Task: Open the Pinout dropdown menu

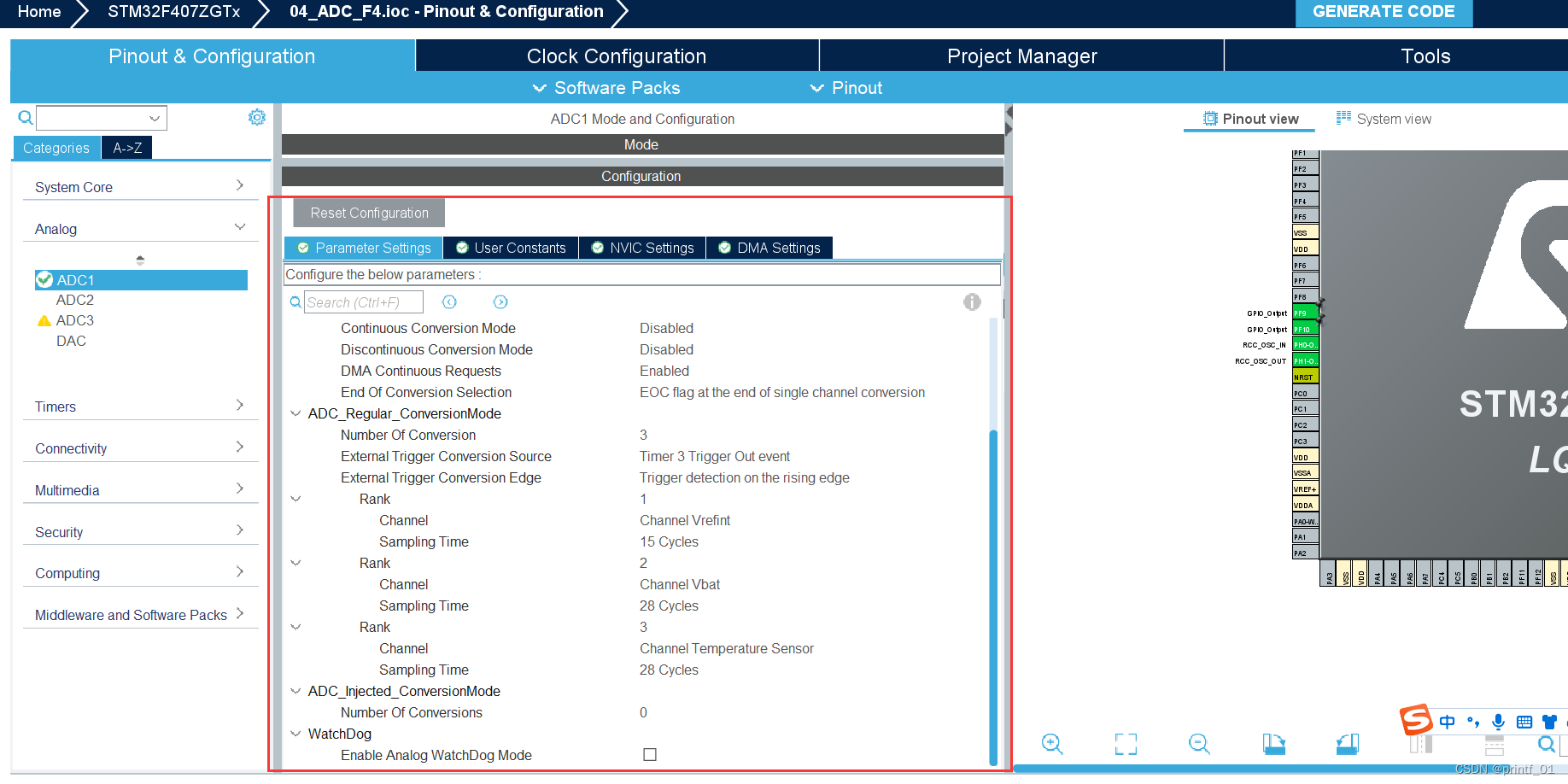Action: coord(845,88)
